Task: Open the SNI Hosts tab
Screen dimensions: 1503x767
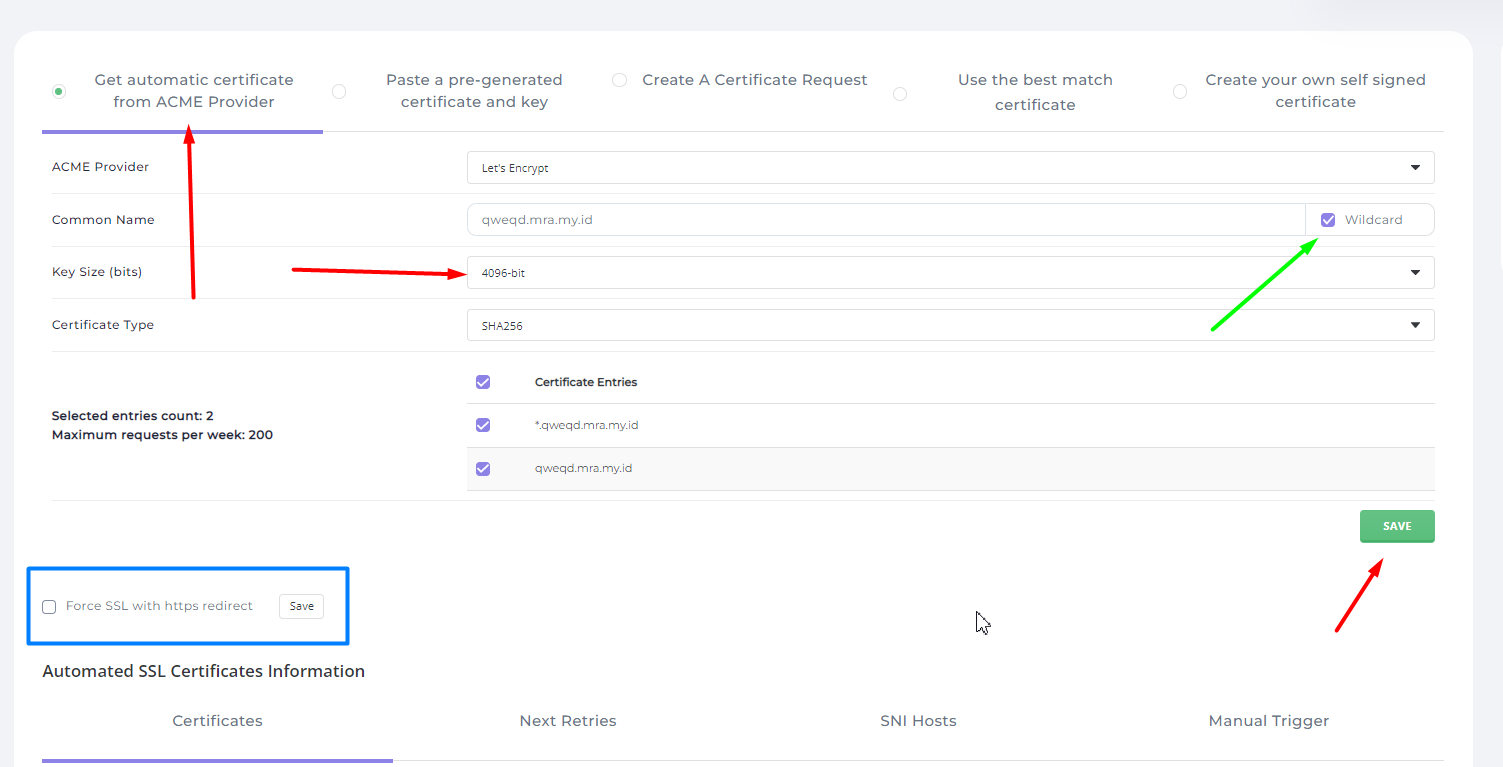Action: pos(918,721)
